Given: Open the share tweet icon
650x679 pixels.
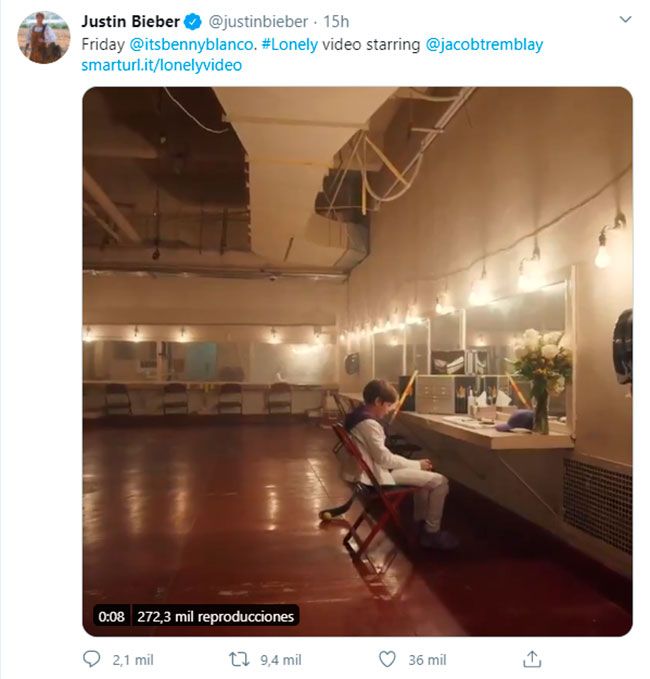Looking at the screenshot, I should click(533, 659).
